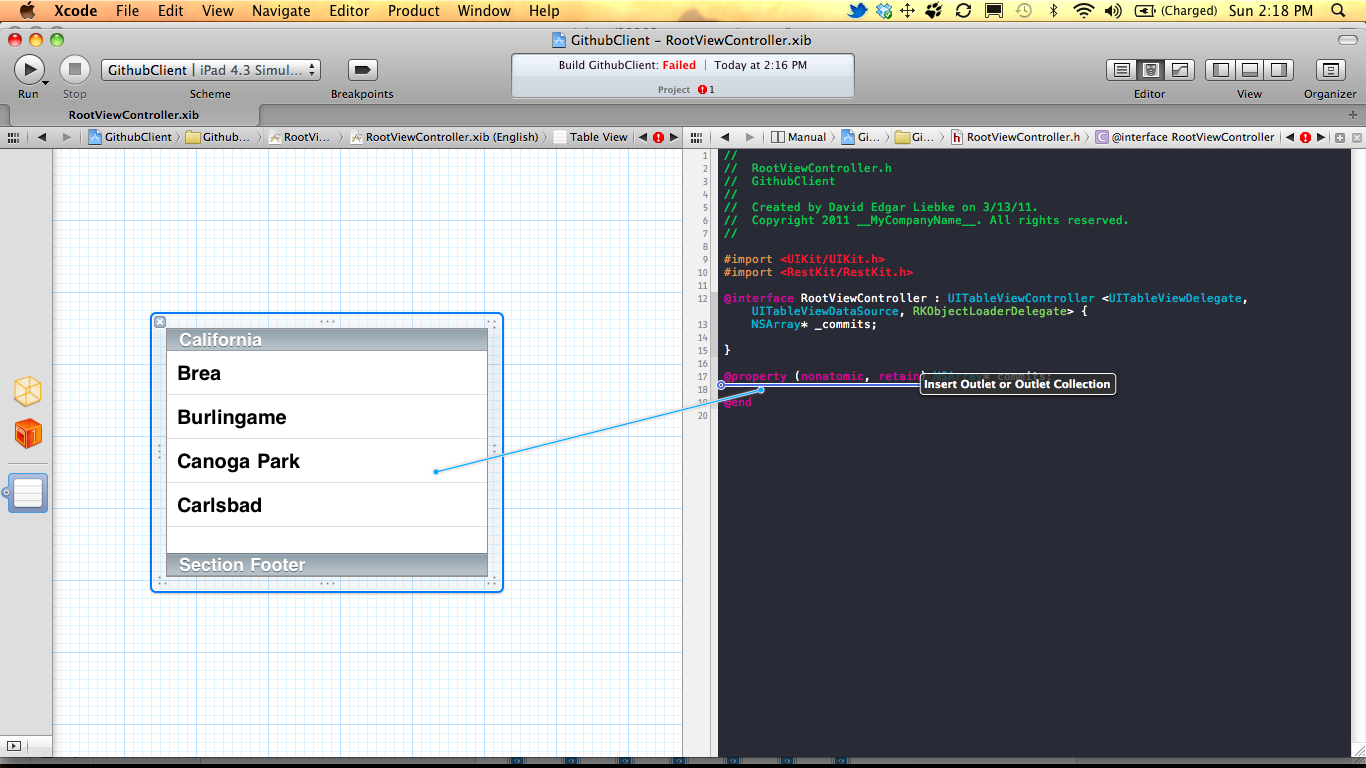Open the Navigate menu
This screenshot has height=768, width=1366.
[x=281, y=11]
